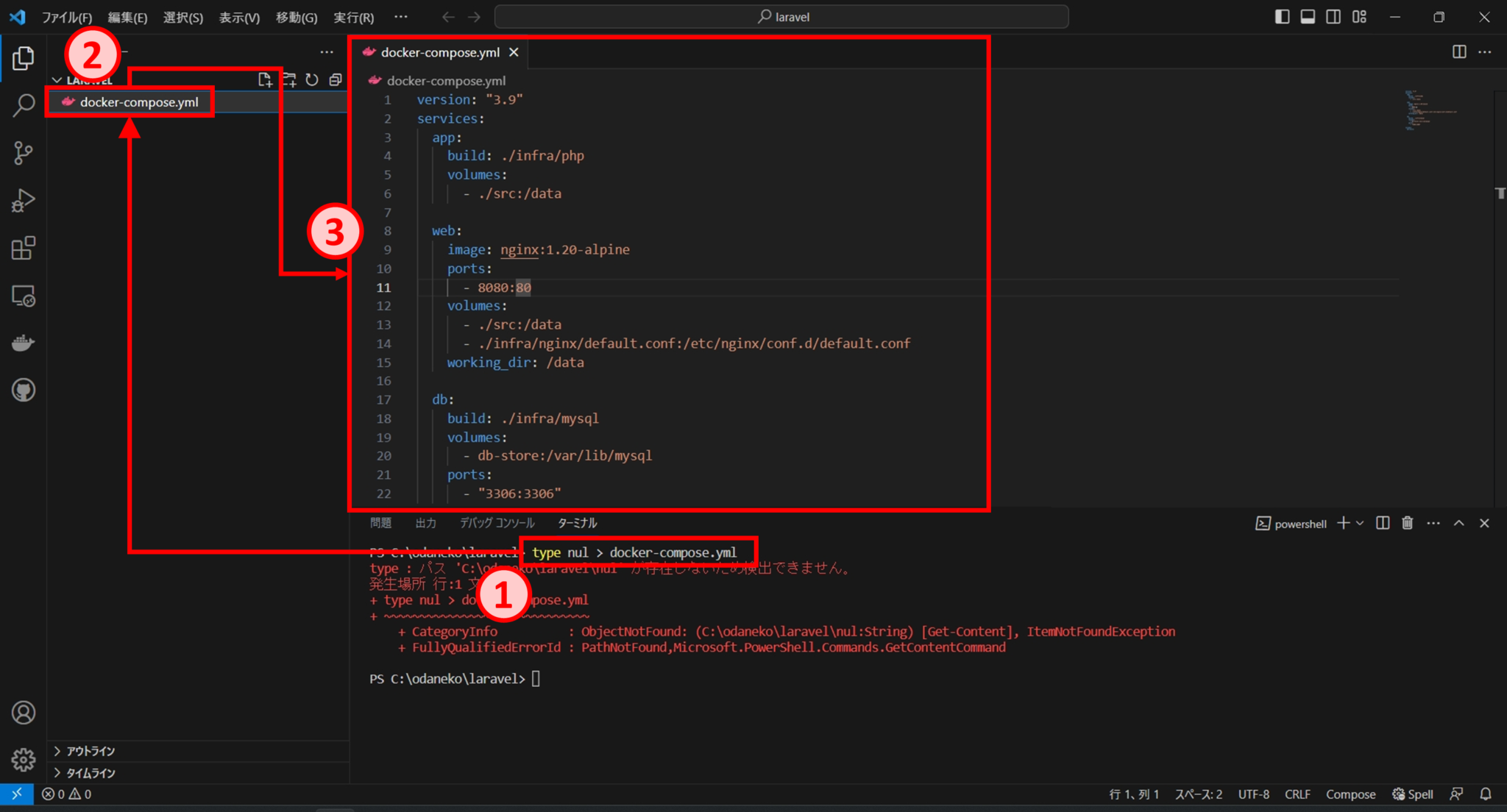Click the laravel command center search field
Viewport: 1507px width, 812px height.
click(781, 16)
